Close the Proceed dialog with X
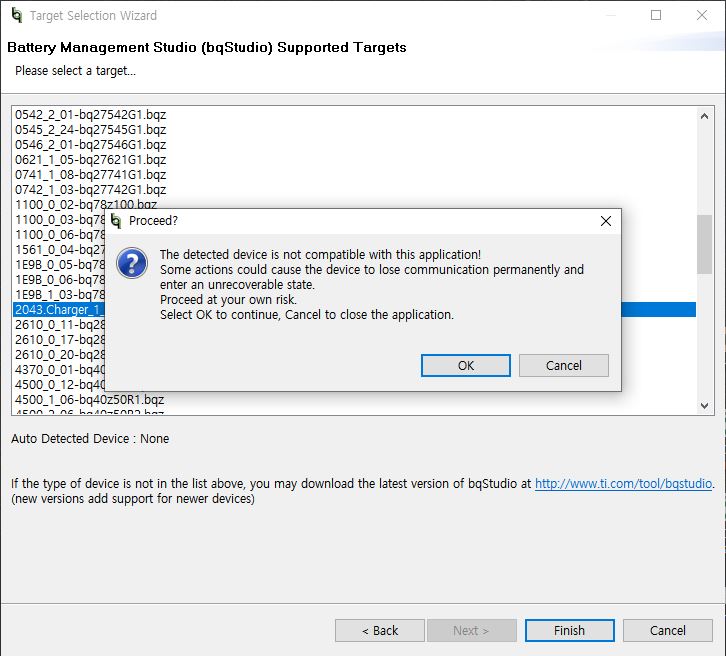The height and width of the screenshot is (656, 726). click(x=605, y=221)
